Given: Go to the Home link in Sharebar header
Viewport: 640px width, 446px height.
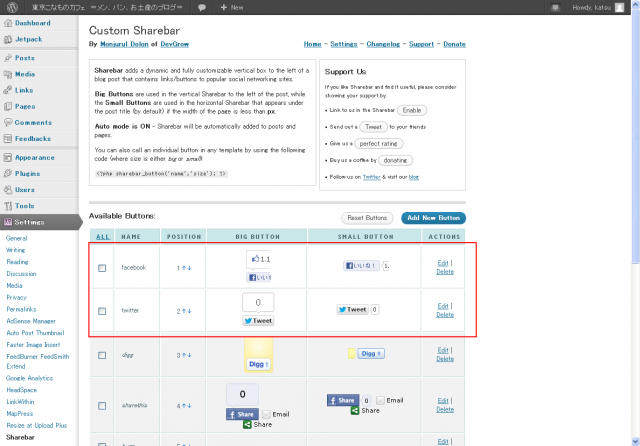Looking at the screenshot, I should pyautogui.click(x=312, y=44).
